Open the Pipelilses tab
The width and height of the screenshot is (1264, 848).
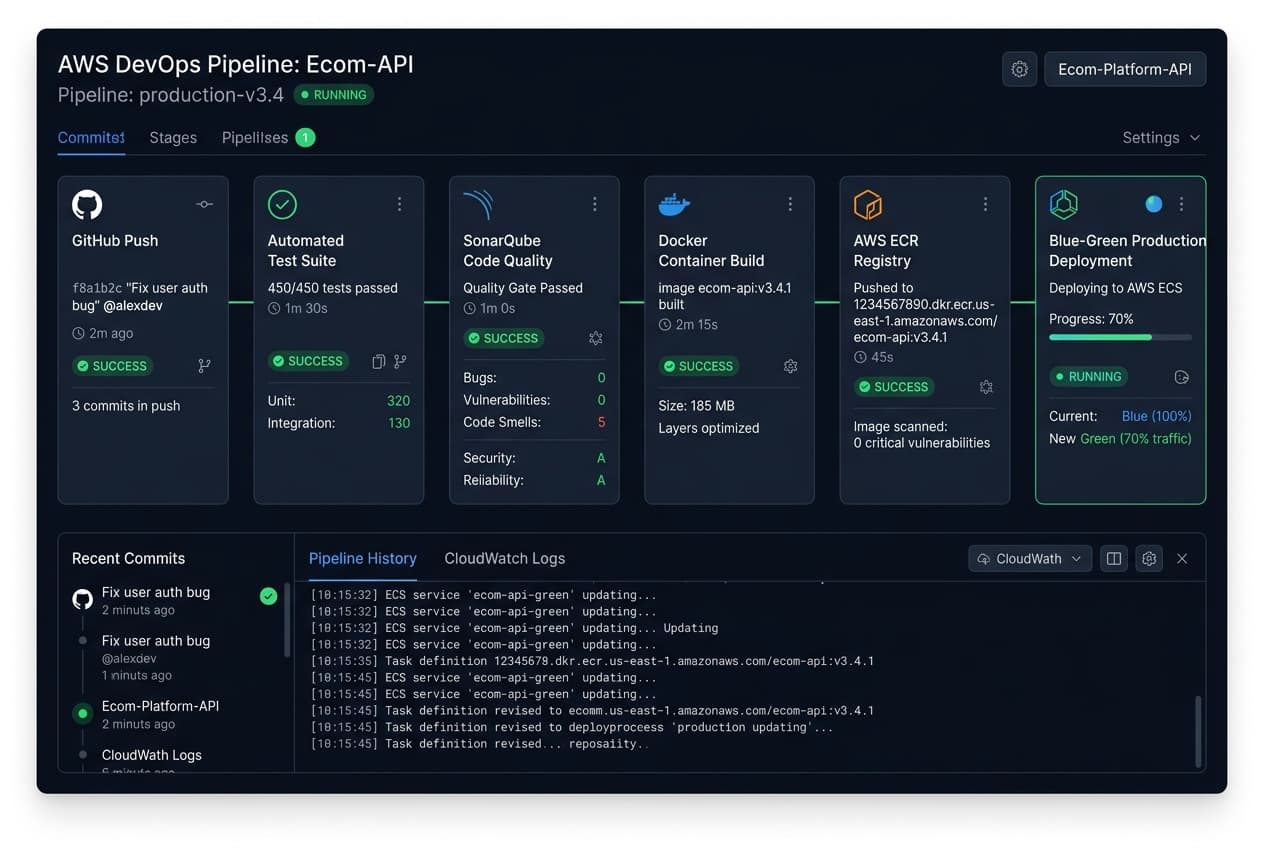coord(255,138)
